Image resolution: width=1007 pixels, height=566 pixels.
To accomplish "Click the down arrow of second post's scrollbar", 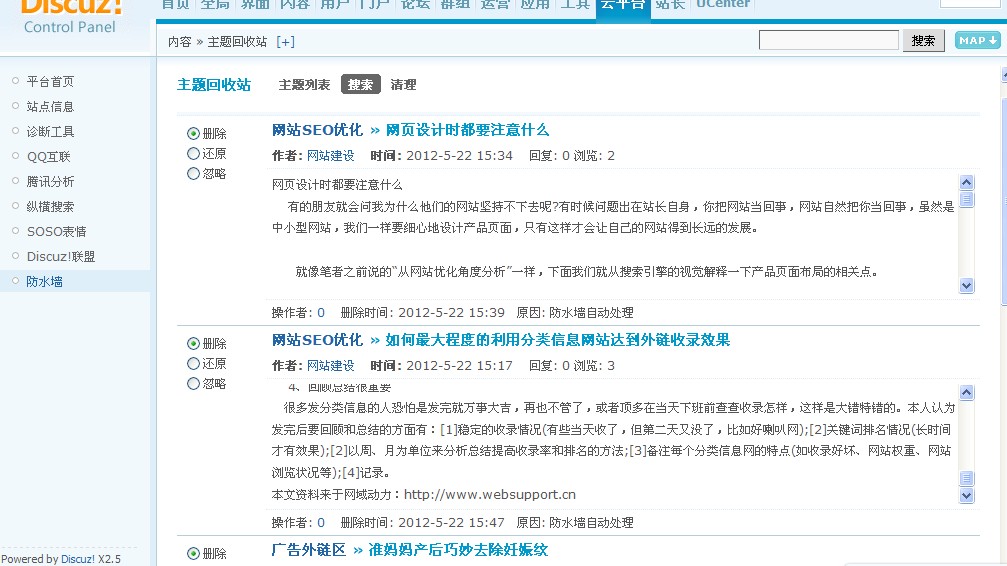I will 967,495.
